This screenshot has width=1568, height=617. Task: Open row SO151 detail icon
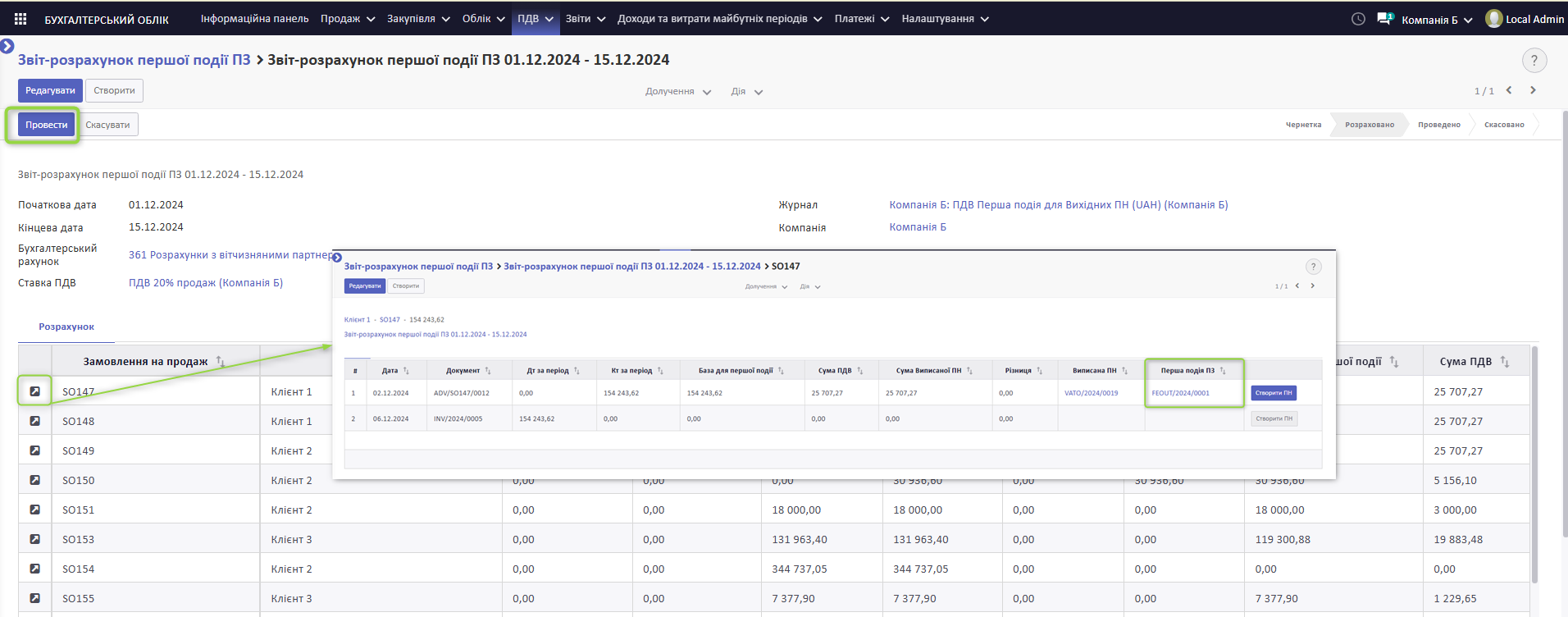(x=35, y=510)
